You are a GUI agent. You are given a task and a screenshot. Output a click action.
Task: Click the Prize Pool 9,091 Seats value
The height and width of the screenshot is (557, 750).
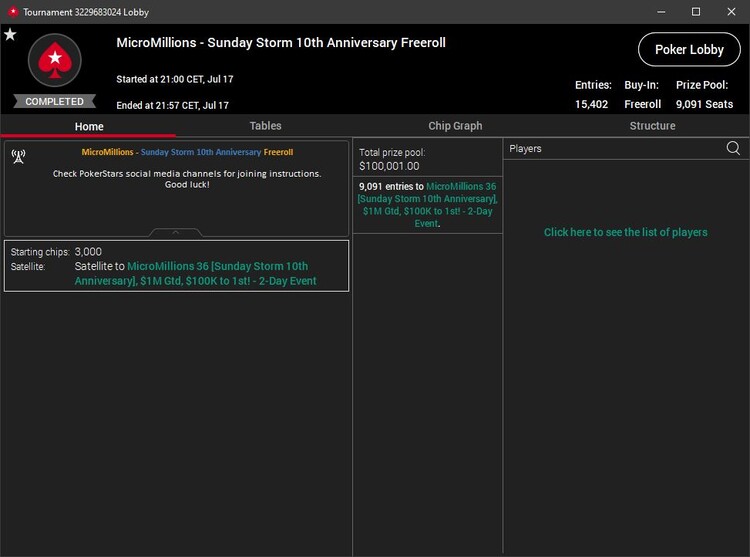(x=704, y=104)
